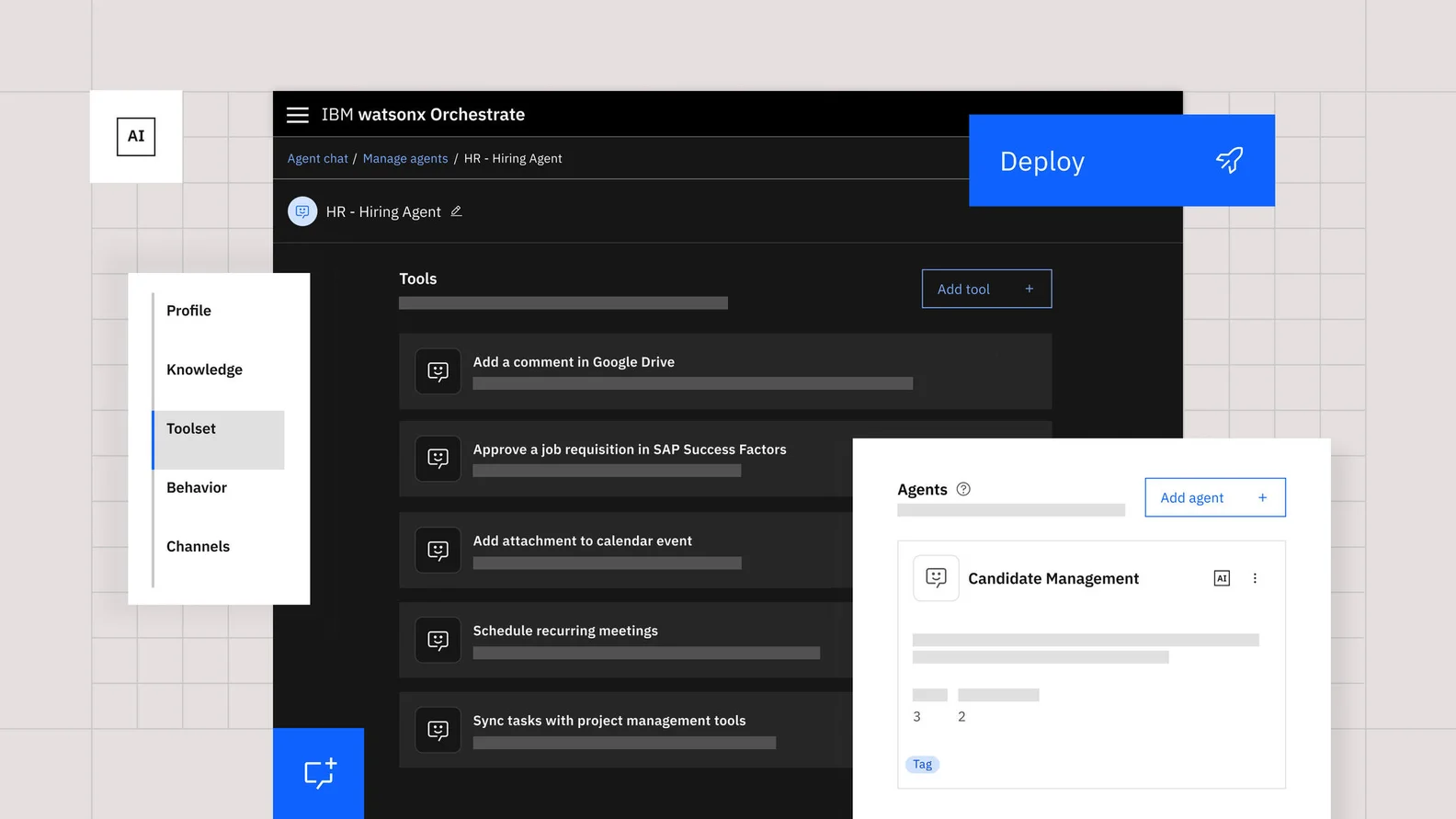Go to the Agent chat breadcrumb link
Image resolution: width=1456 pixels, height=819 pixels.
tap(317, 159)
